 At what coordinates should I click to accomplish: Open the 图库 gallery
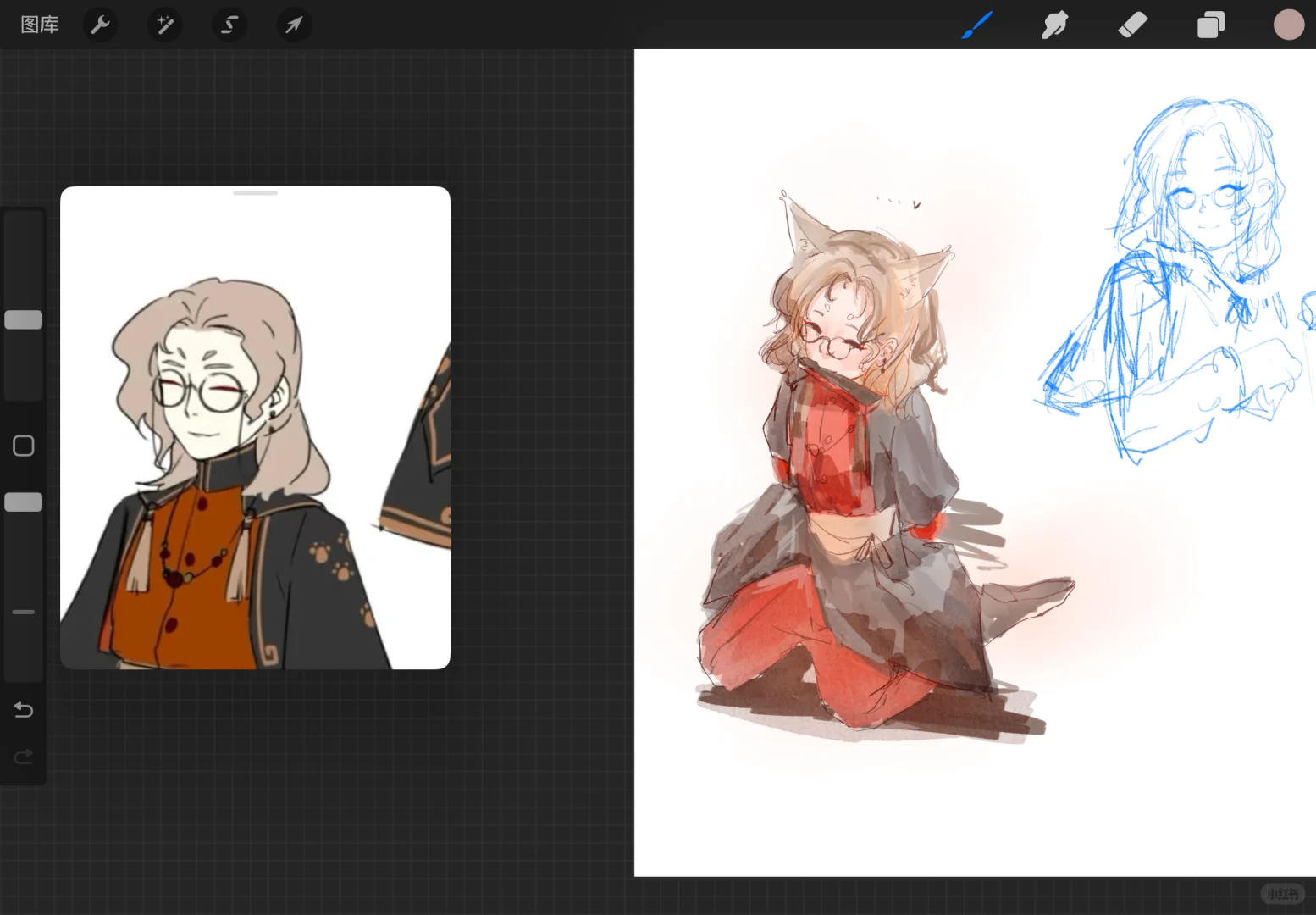[40, 25]
